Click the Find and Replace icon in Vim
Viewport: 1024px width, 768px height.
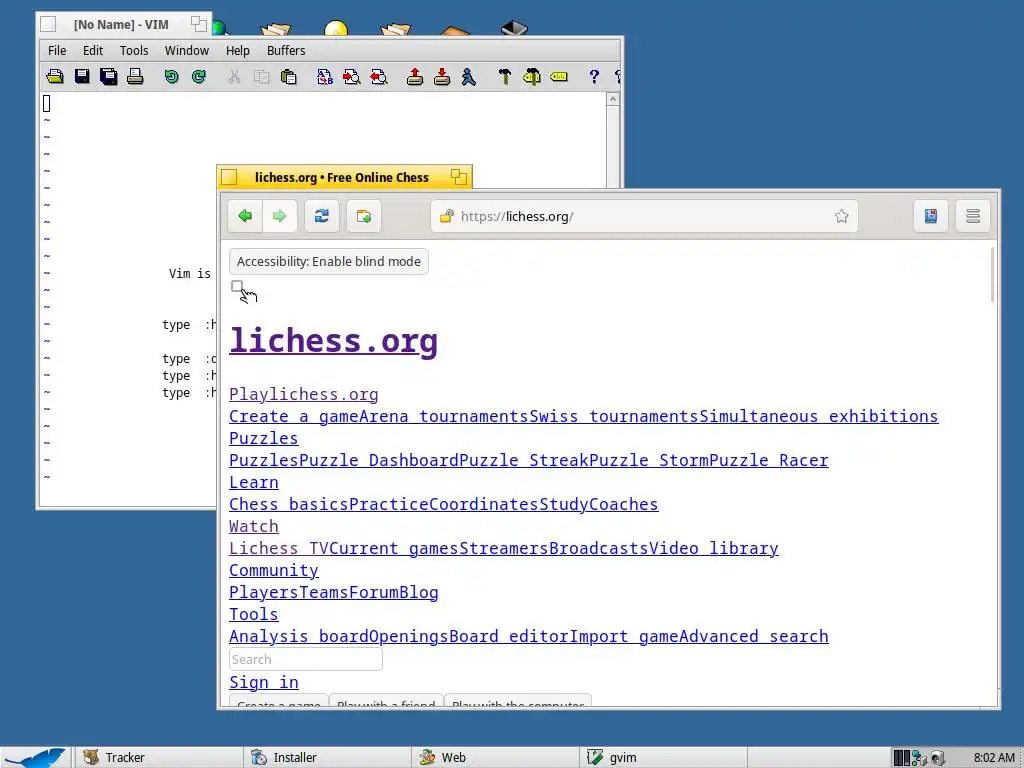click(x=325, y=77)
